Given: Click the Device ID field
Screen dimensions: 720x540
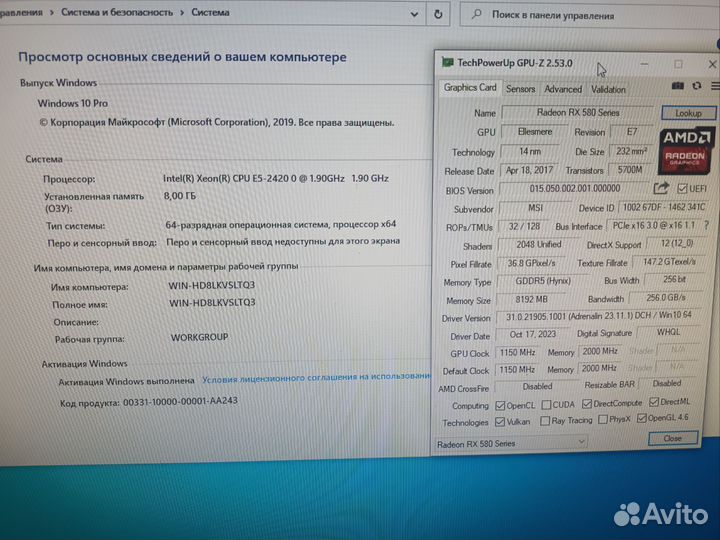Looking at the screenshot, I should (664, 207).
